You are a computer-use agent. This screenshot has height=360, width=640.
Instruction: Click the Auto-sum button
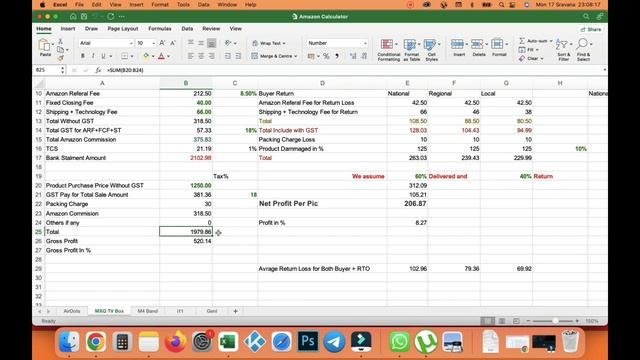point(535,41)
